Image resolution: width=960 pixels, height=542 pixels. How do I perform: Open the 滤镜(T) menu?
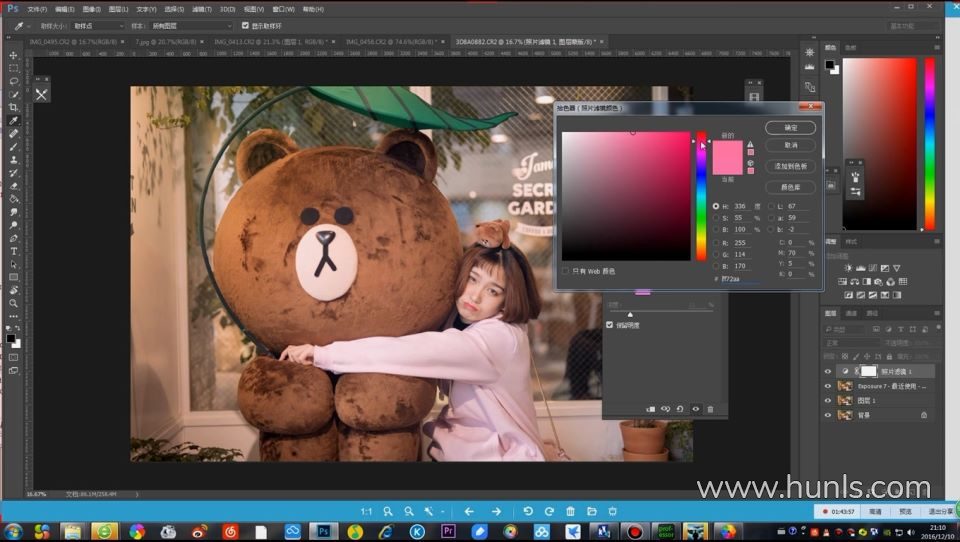coord(202,8)
